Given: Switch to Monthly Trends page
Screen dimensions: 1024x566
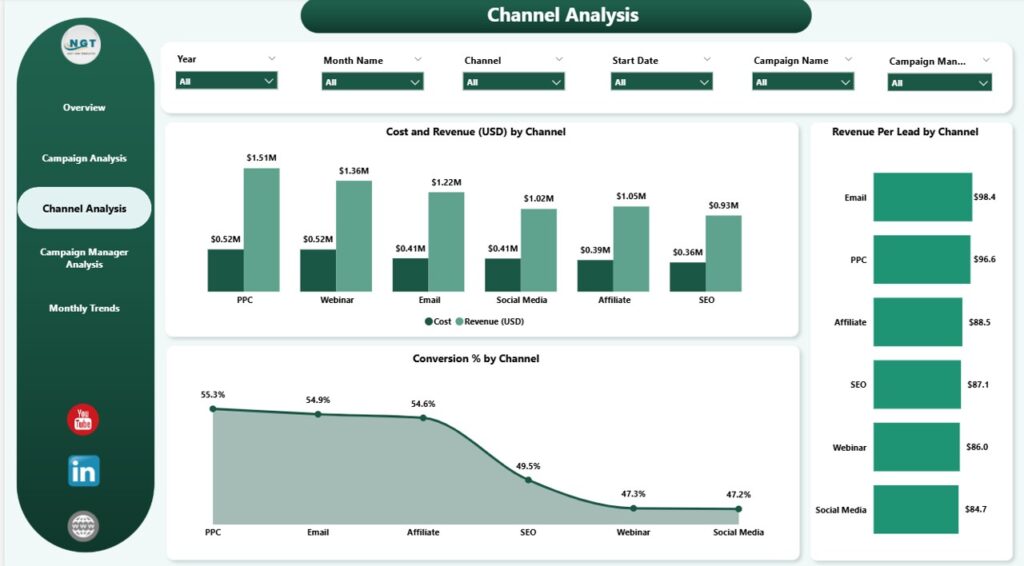Looking at the screenshot, I should point(84,308).
